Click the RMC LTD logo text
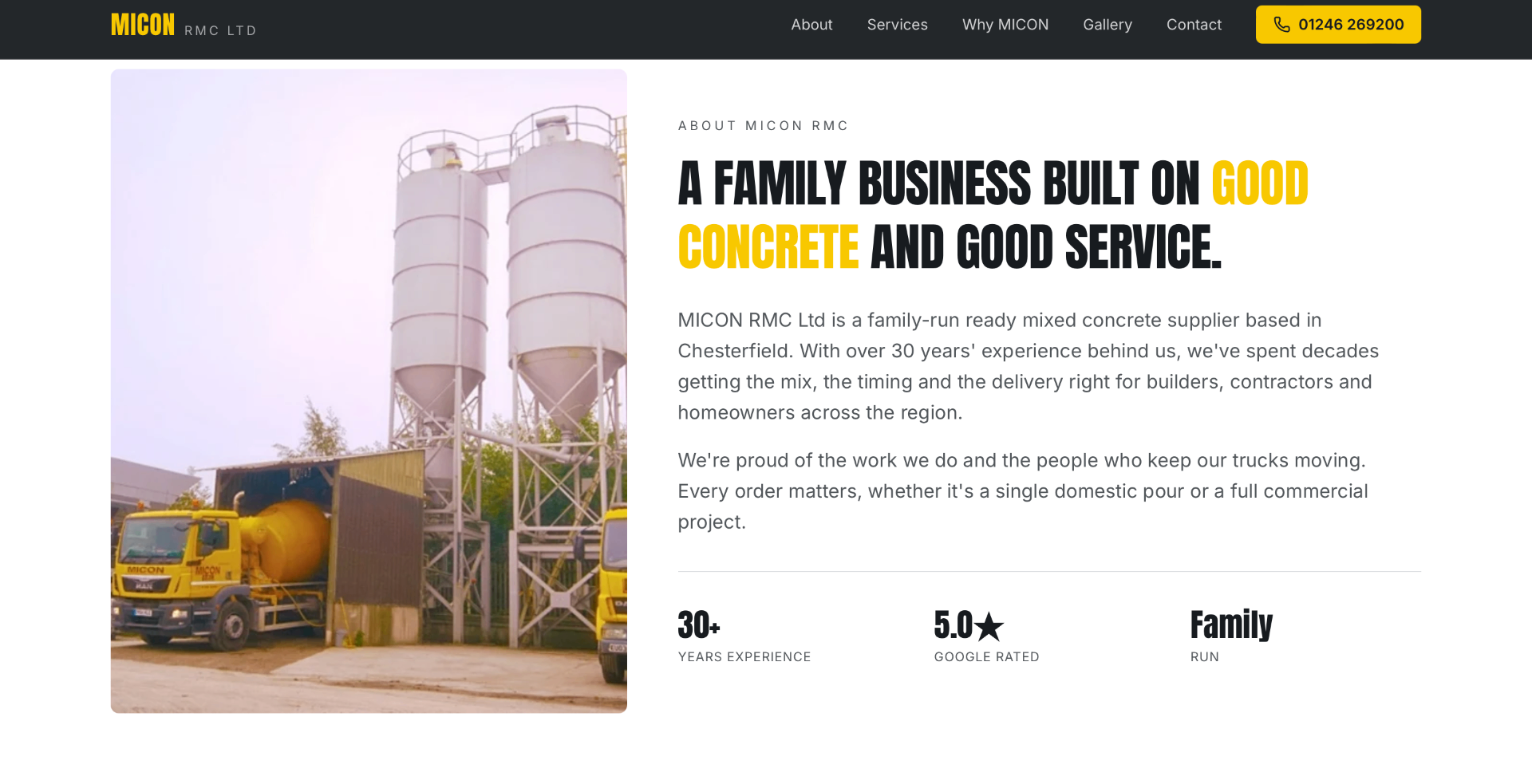 [x=220, y=30]
